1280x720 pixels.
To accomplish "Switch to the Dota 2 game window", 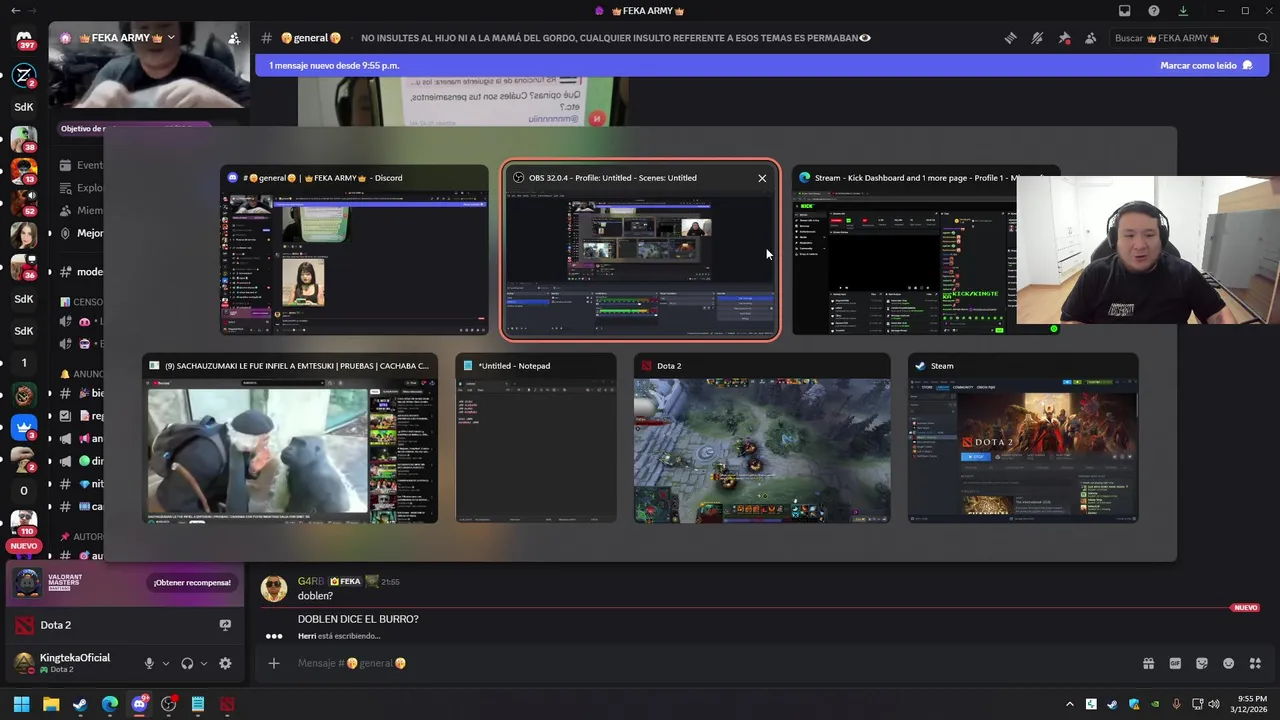I will tap(762, 438).
